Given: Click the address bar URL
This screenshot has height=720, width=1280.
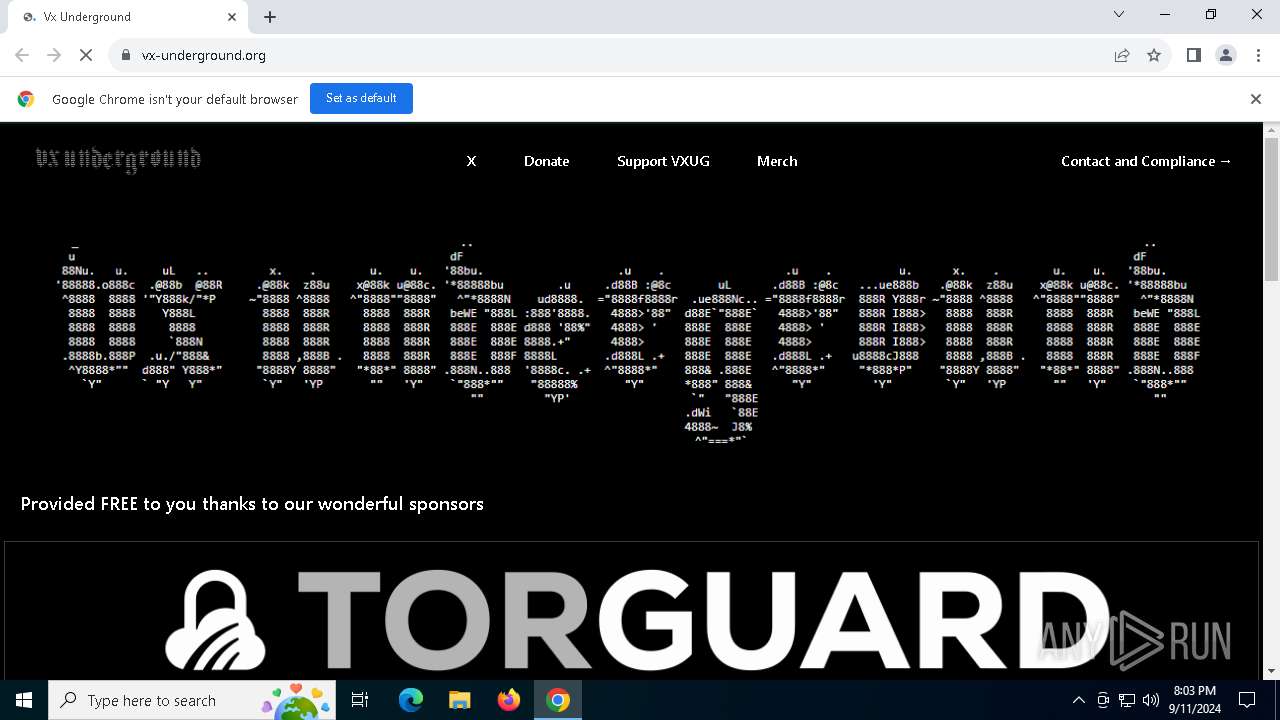Looking at the screenshot, I should 204,55.
